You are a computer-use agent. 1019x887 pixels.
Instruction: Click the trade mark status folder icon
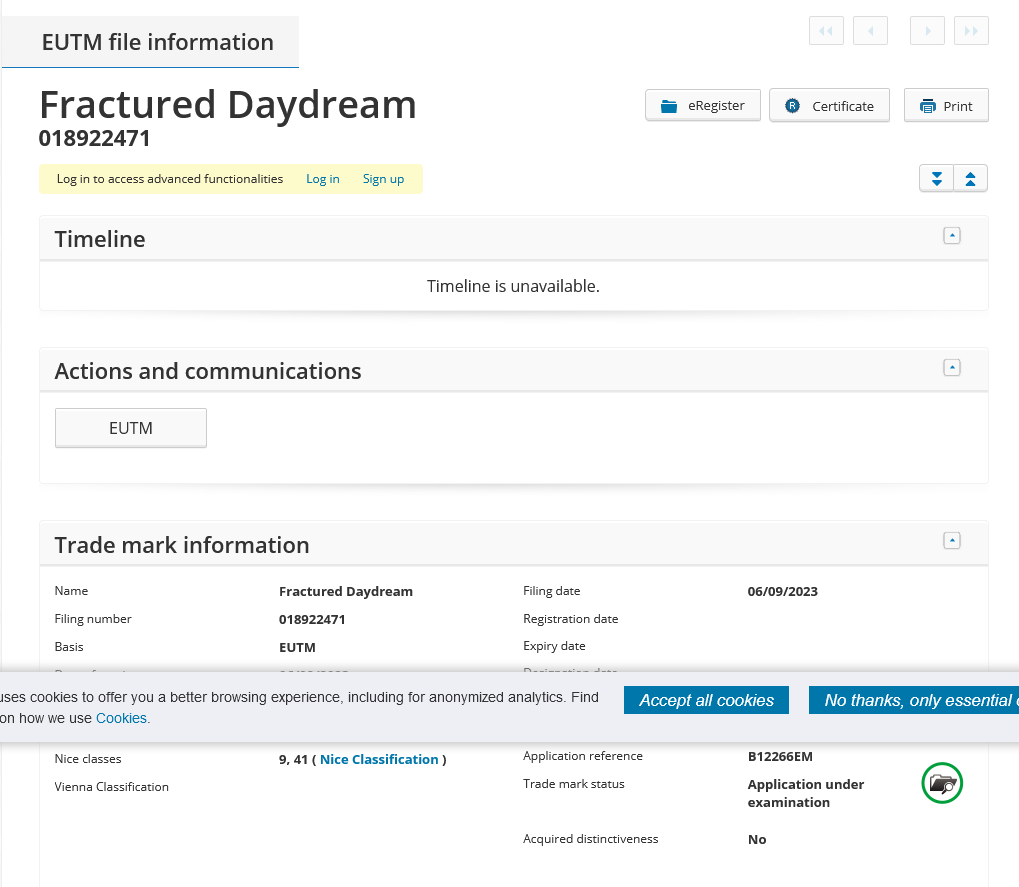(942, 783)
